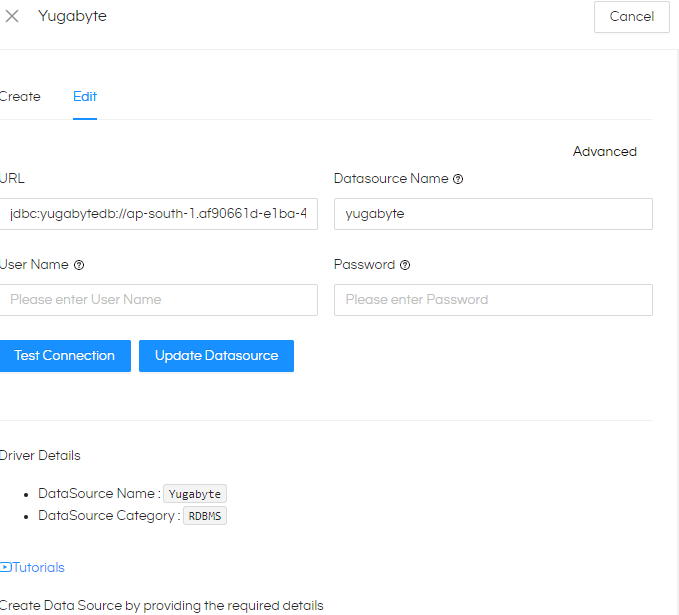679x615 pixels.
Task: Open the Tutorials link
Action: 38,567
